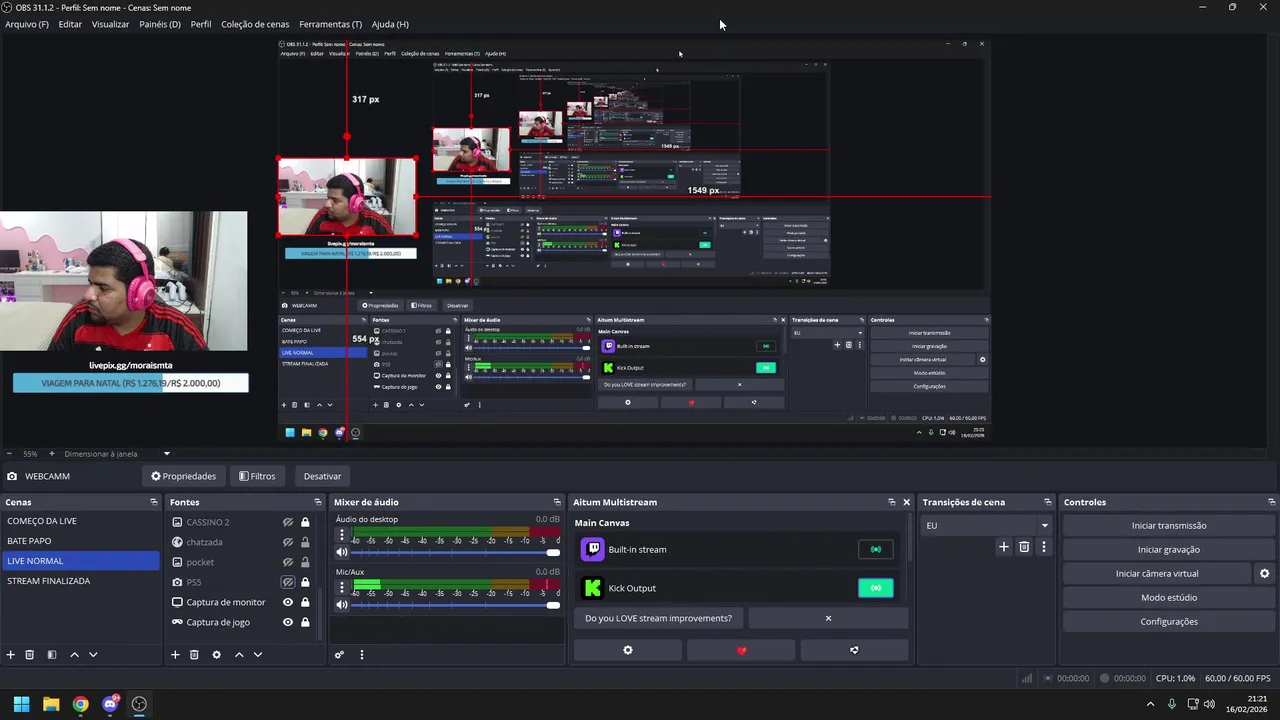Hide the Captura de jogo source
The height and width of the screenshot is (720, 1280).
click(288, 622)
